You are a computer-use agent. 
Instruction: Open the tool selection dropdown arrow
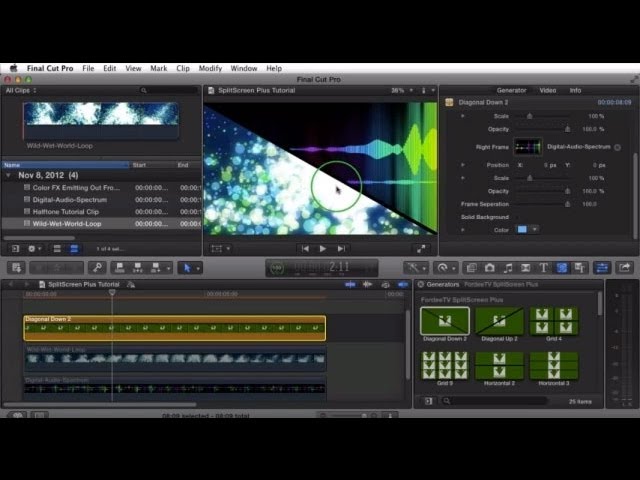[198, 268]
